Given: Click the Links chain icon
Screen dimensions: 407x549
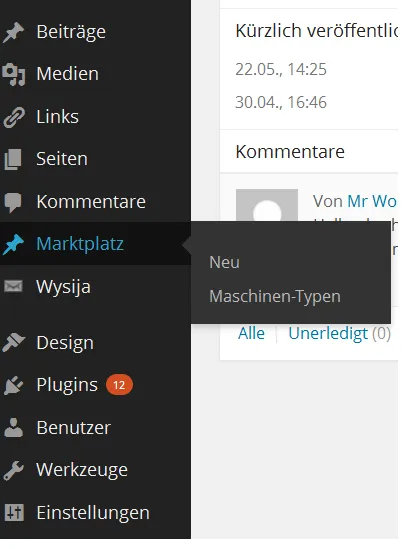Looking at the screenshot, I should coord(14,117).
